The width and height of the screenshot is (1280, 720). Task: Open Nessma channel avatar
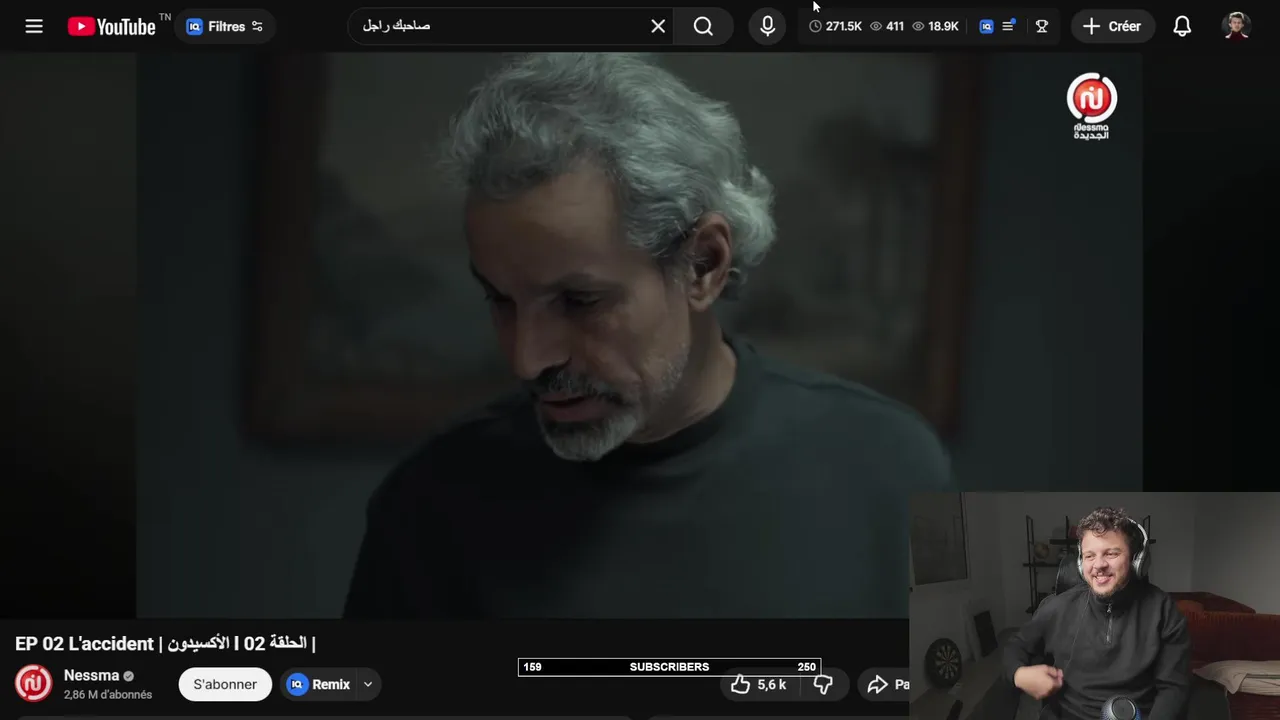[x=33, y=683]
